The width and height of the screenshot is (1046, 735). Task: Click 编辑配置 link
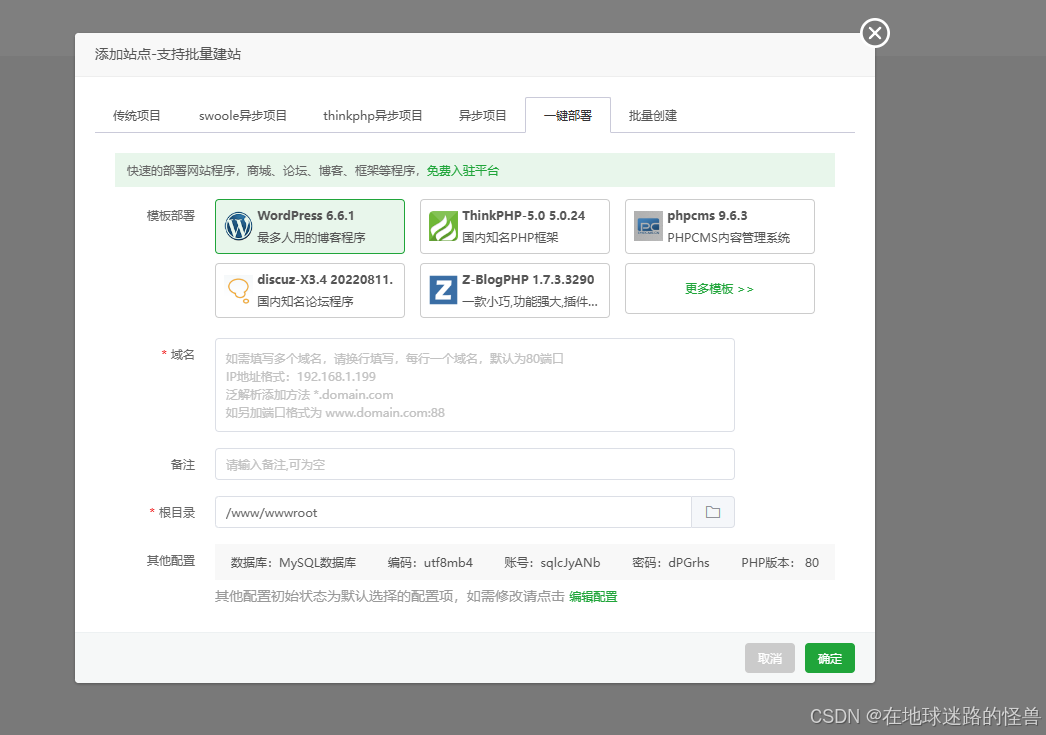coord(593,596)
